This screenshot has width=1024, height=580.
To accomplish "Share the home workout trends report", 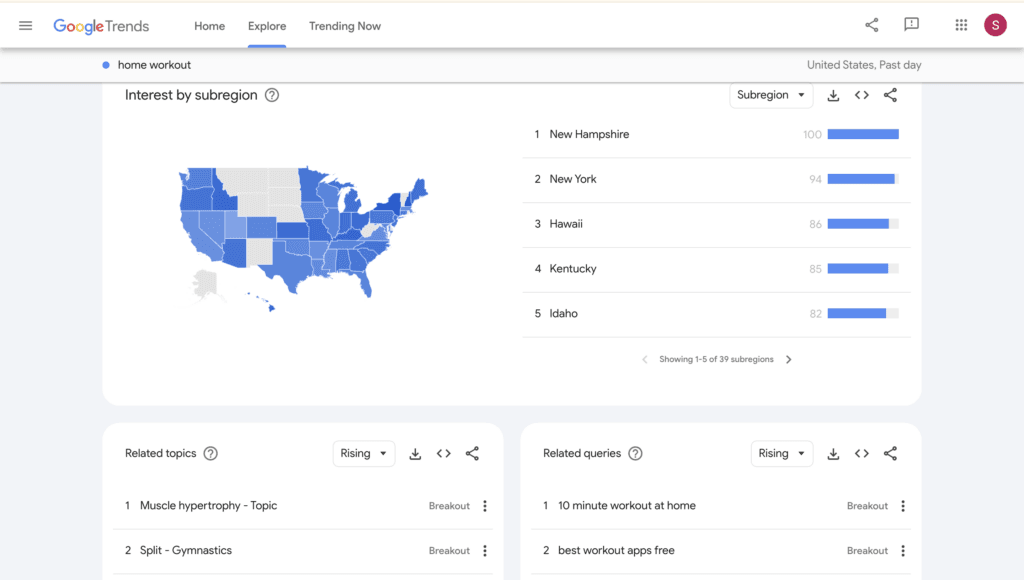I will (x=871, y=24).
